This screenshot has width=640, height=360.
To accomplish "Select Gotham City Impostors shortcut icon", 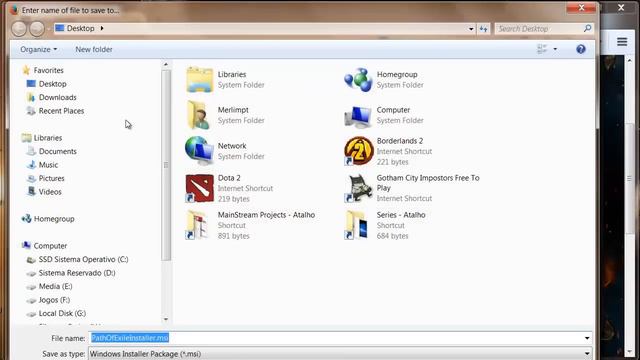I will tap(358, 188).
